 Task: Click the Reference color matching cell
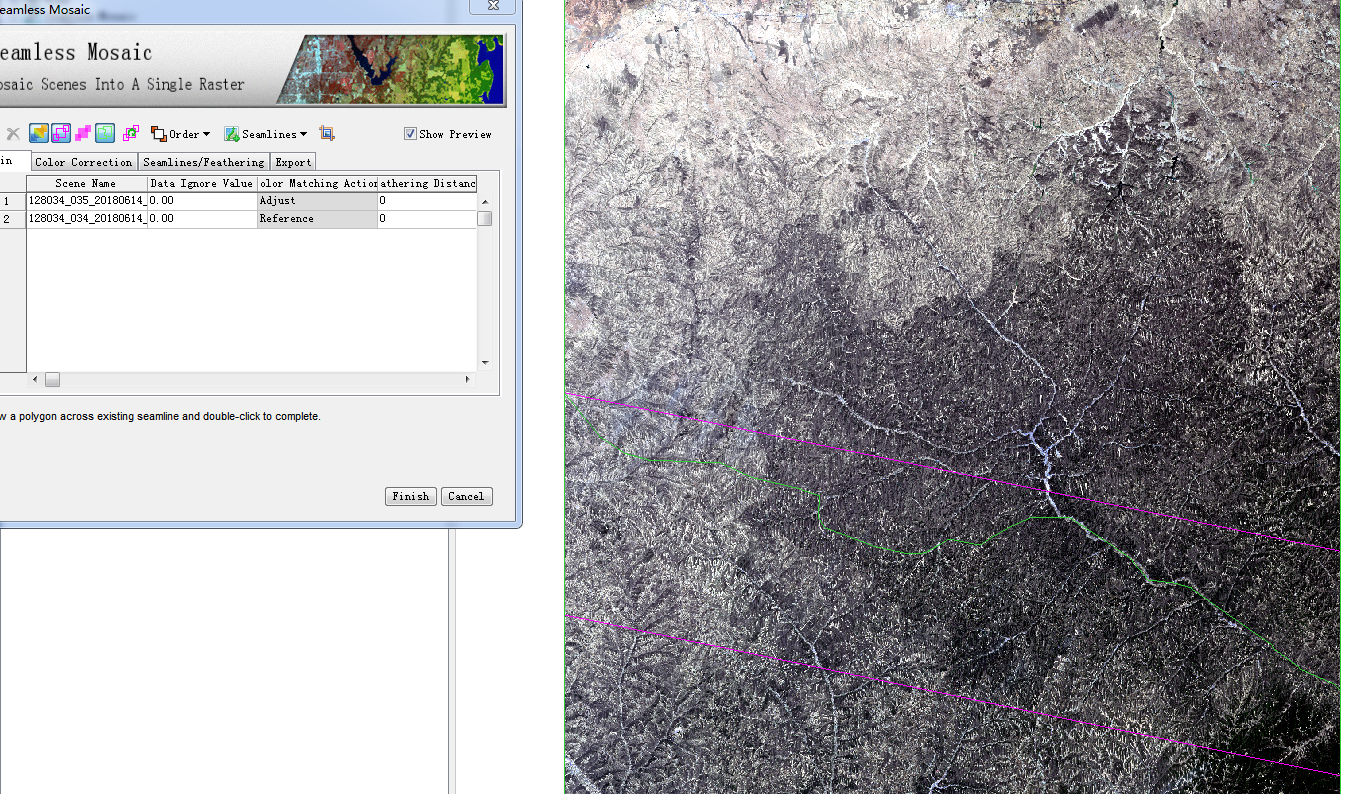click(317, 219)
